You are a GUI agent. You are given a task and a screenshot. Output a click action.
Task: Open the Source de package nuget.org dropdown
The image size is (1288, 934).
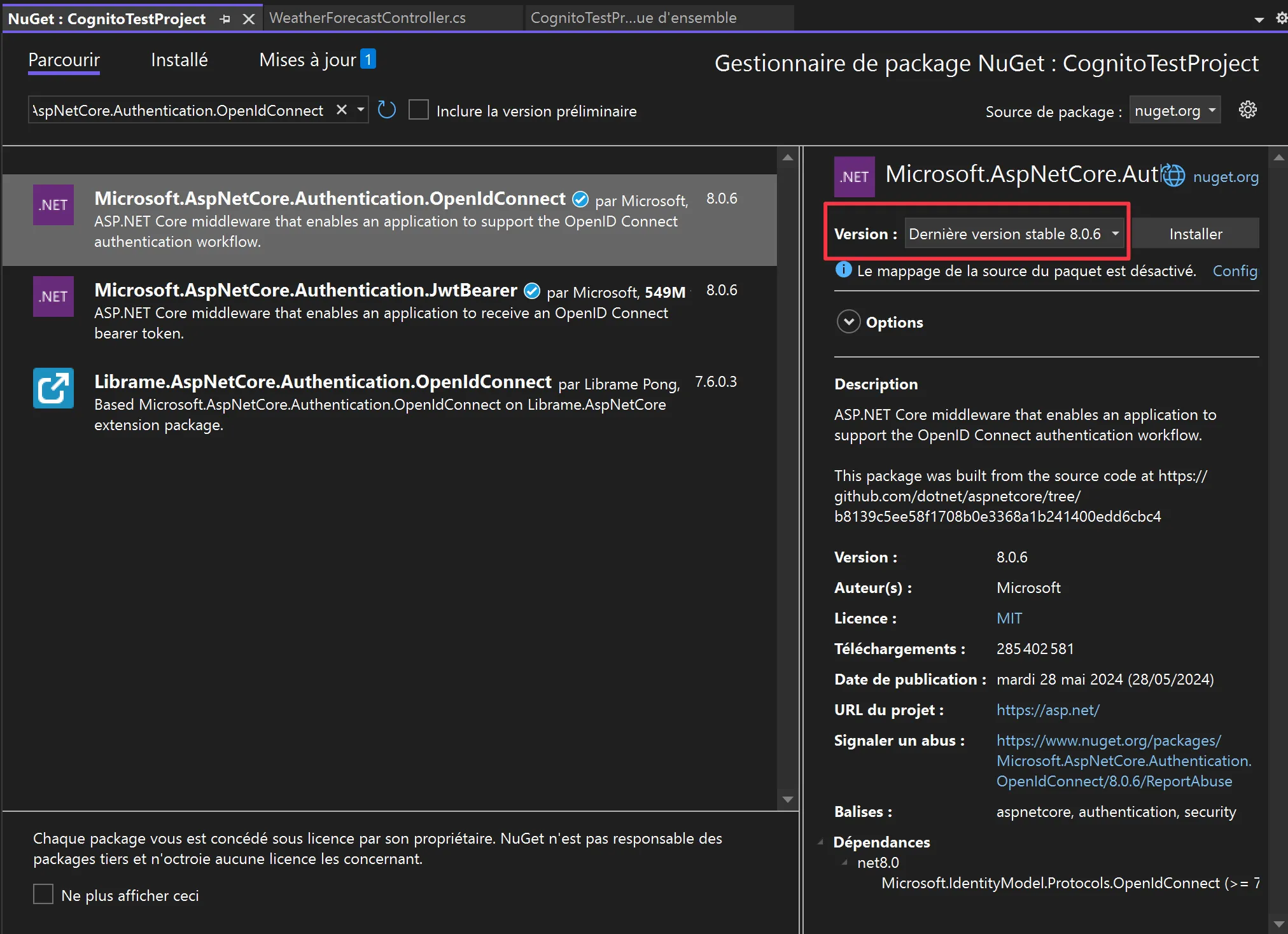coord(1175,111)
